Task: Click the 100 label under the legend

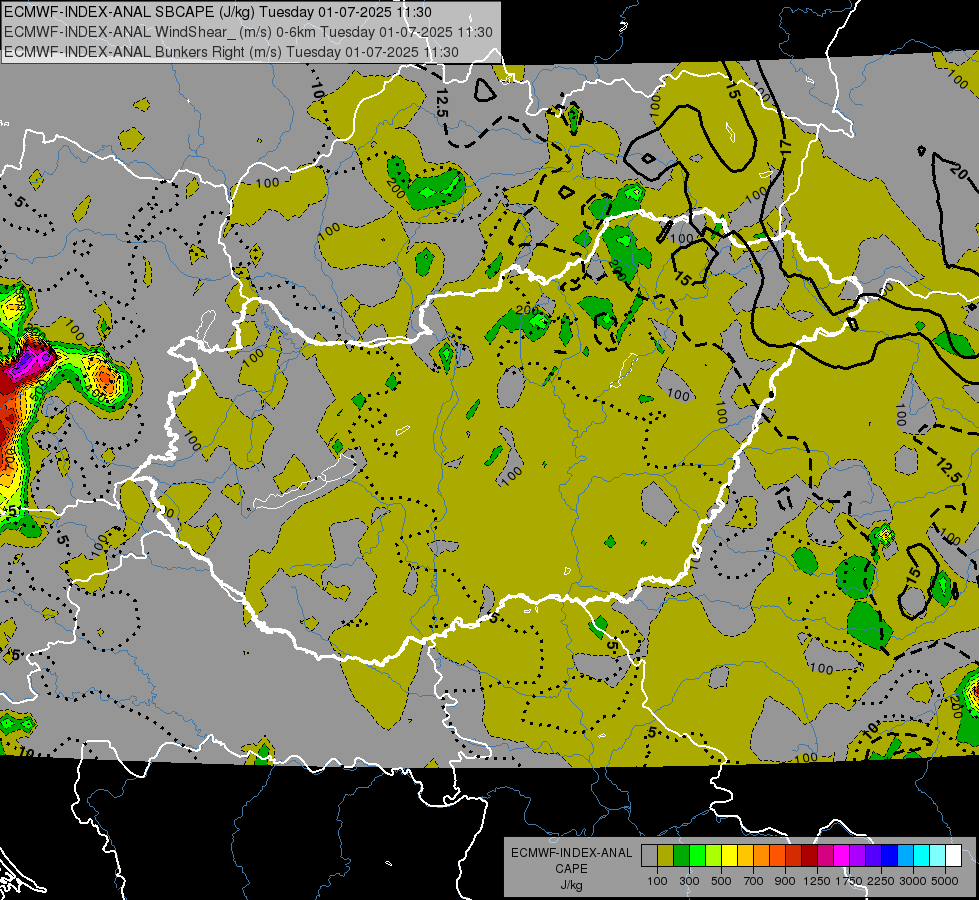Action: tap(657, 881)
